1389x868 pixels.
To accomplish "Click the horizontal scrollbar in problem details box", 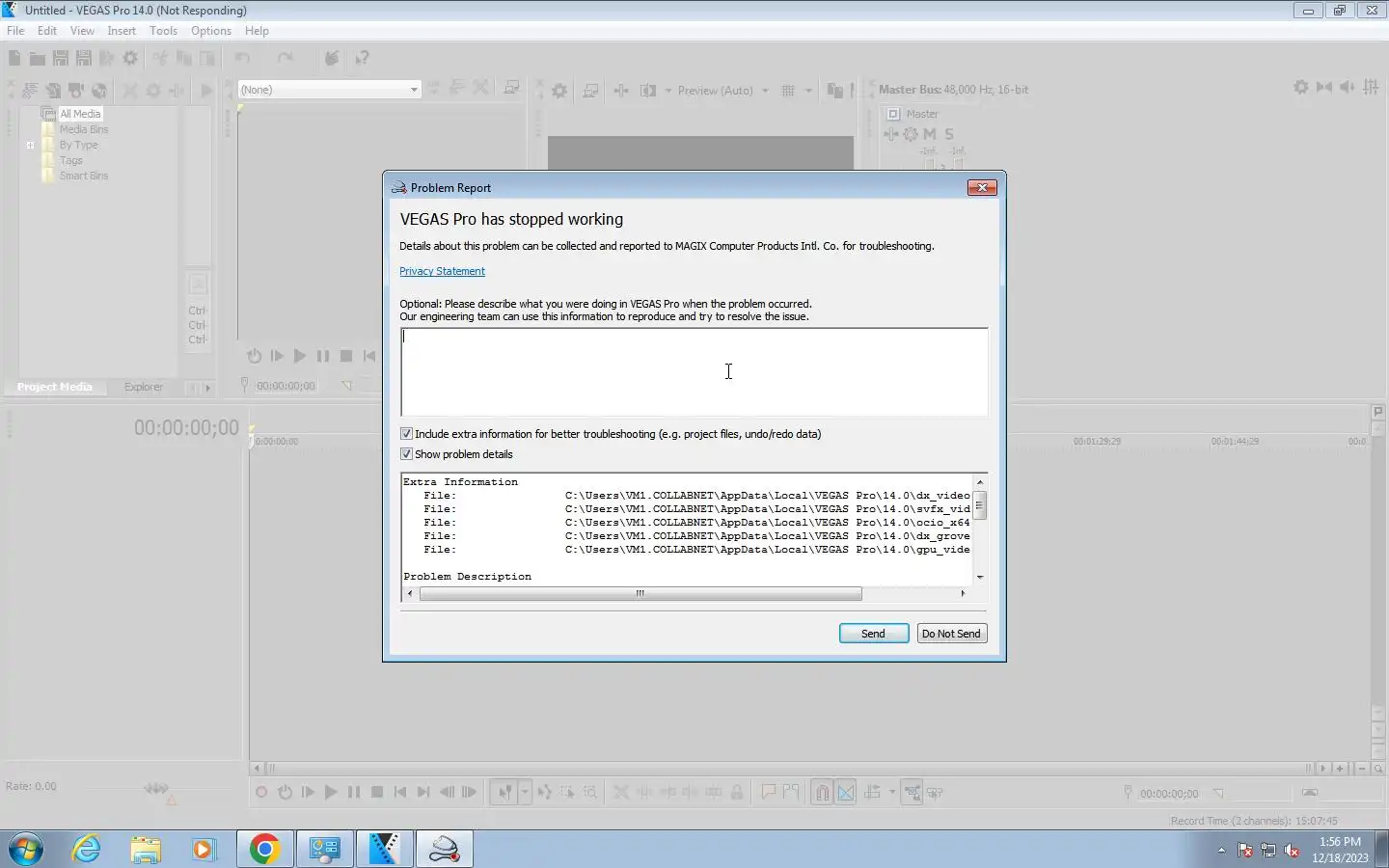I will point(640,593).
